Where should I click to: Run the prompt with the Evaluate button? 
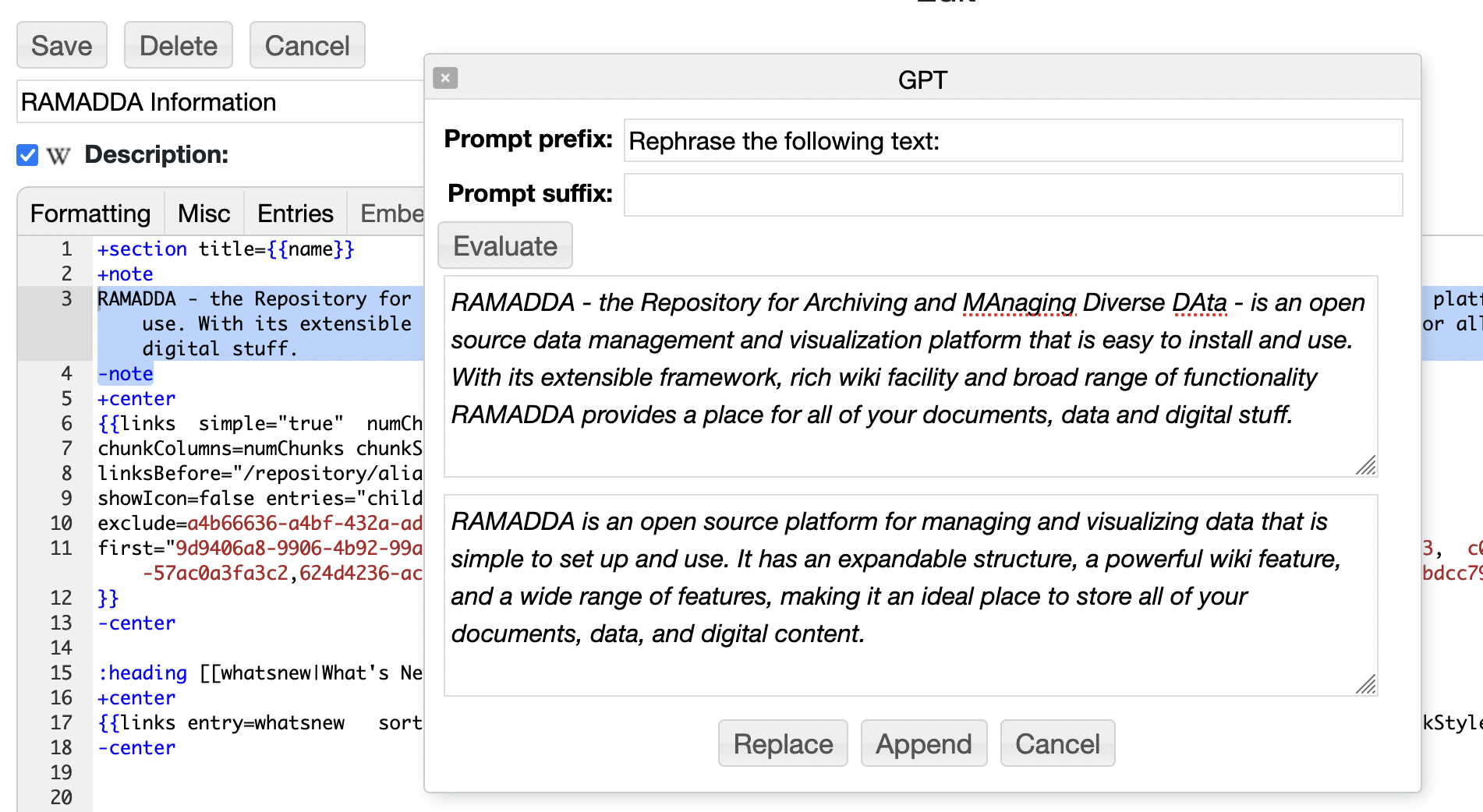coord(505,246)
